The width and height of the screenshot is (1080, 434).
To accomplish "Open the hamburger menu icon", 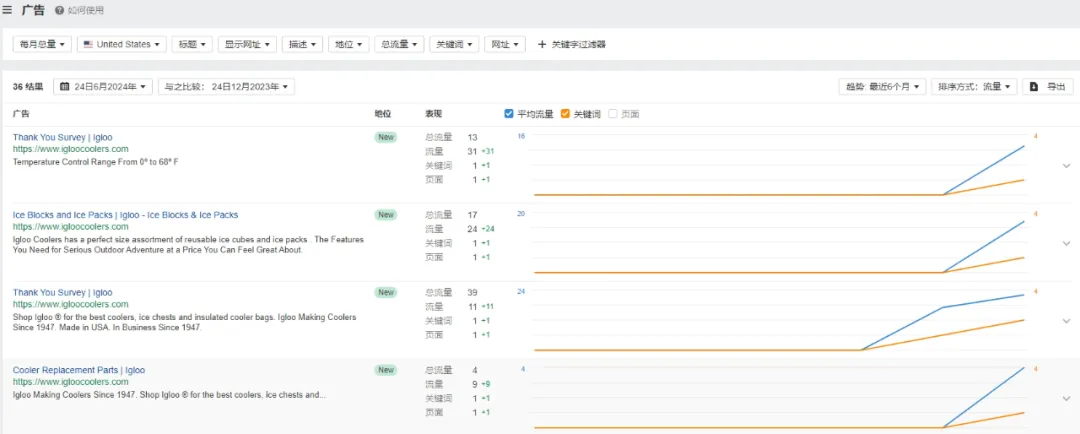I will [8, 10].
